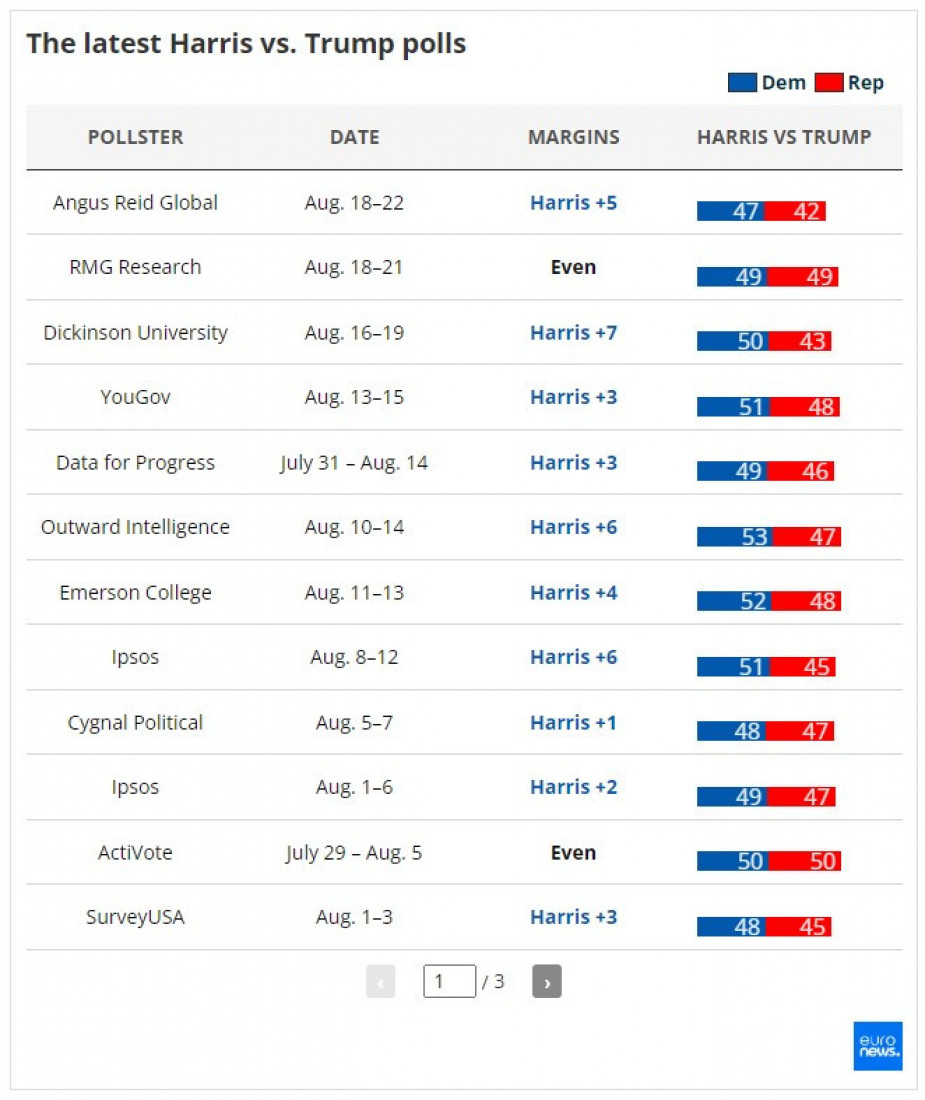Click the YouGov Aug. 13–15 date cell
The image size is (925, 1100).
coord(354,397)
